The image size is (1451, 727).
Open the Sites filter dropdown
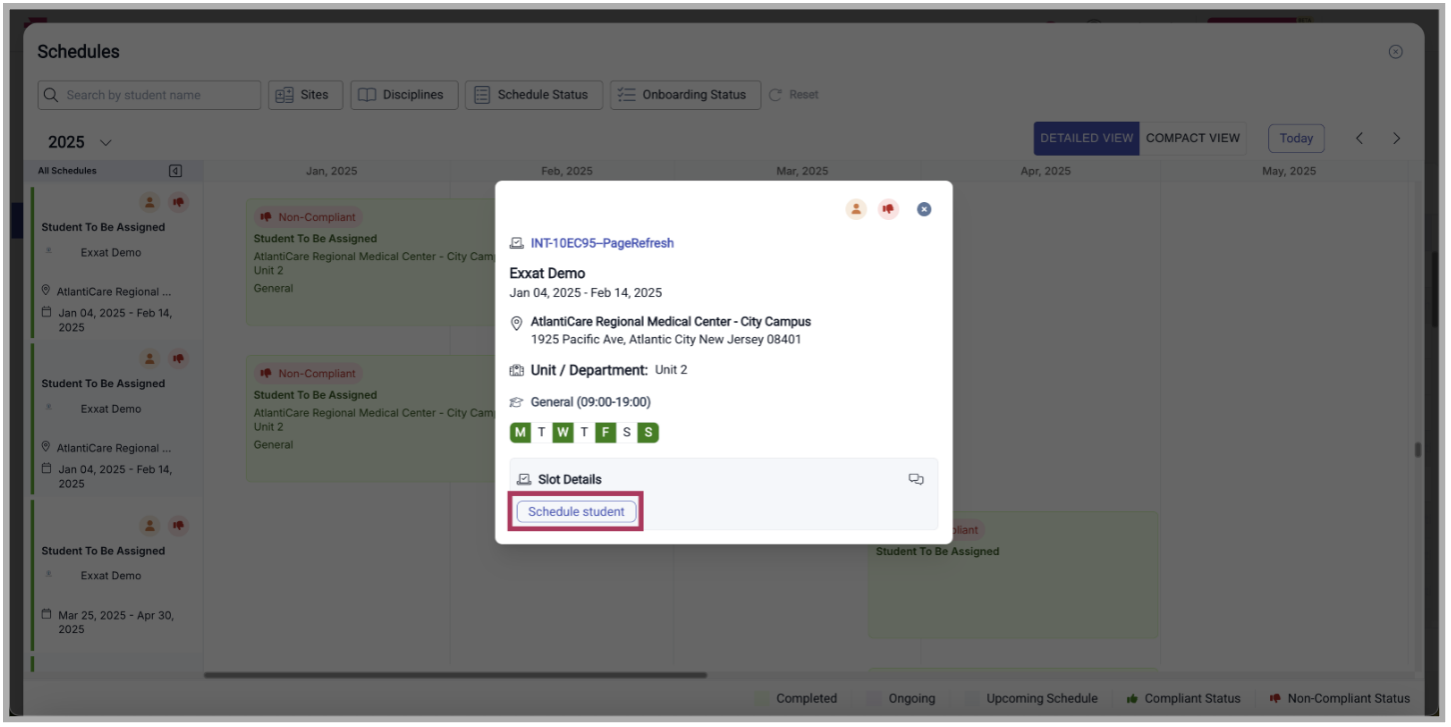(x=305, y=95)
